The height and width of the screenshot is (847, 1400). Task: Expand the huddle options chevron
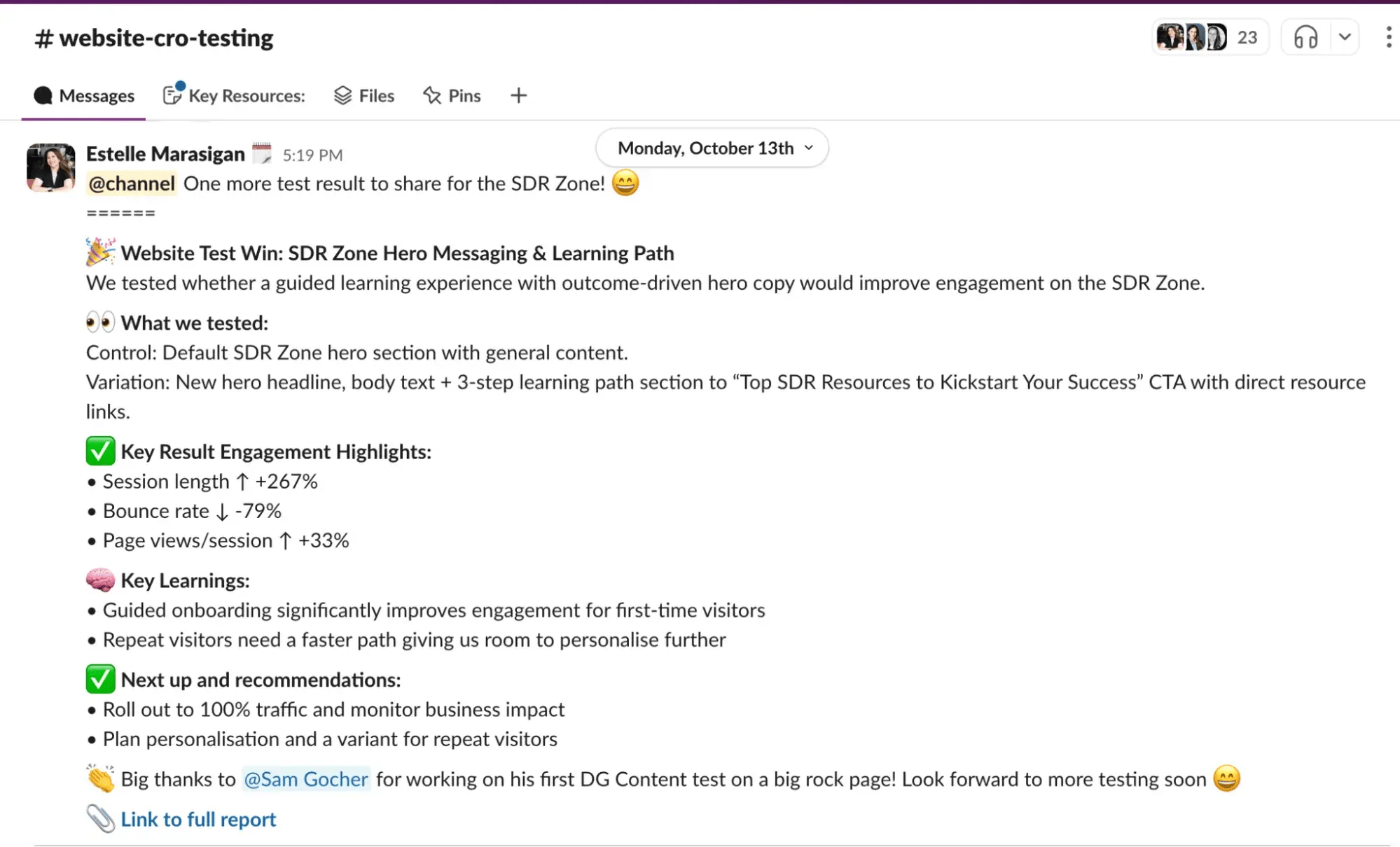[x=1344, y=36]
